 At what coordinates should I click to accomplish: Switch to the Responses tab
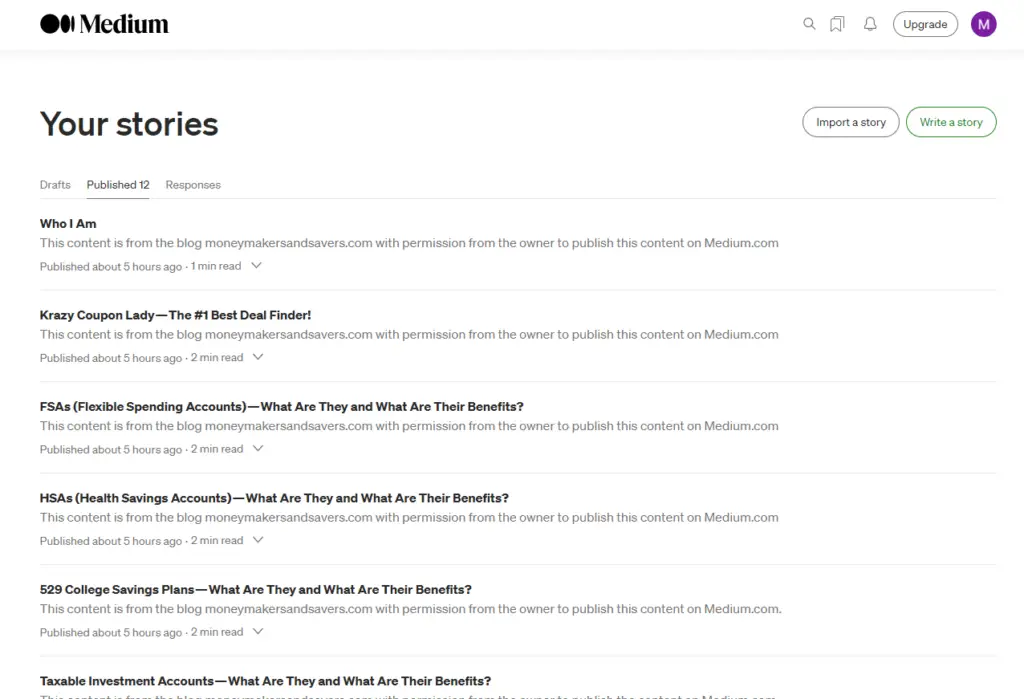coord(193,185)
